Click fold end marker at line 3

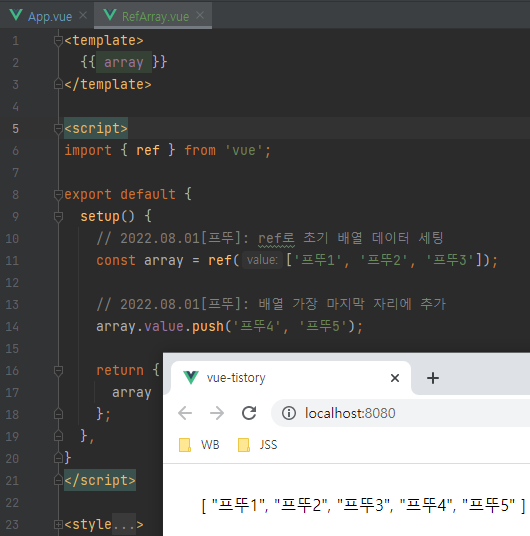coord(58,84)
